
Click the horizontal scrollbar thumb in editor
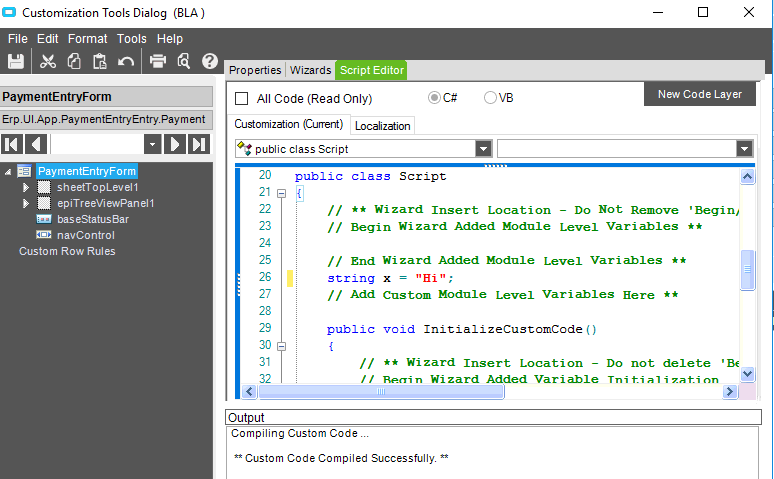point(381,392)
